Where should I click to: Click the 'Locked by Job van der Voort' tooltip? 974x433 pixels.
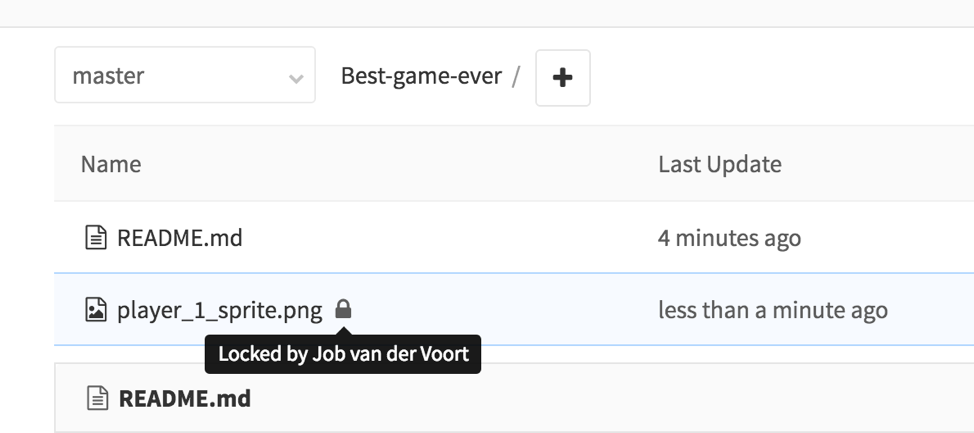click(x=343, y=354)
